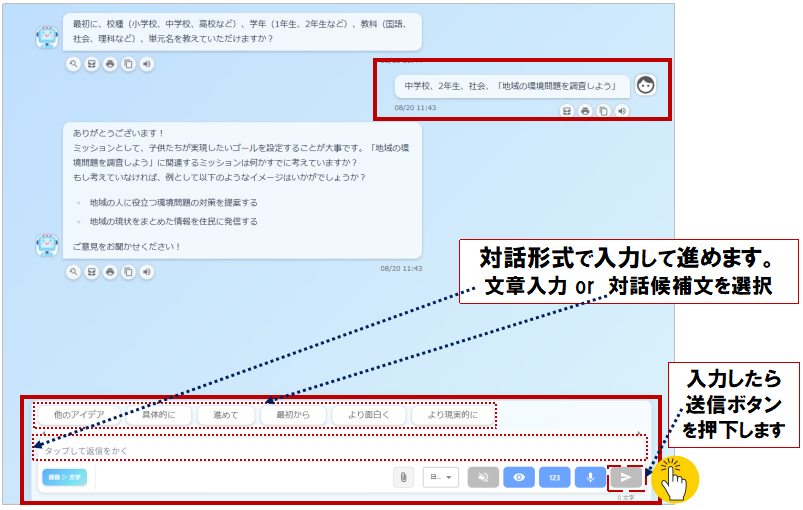The height and width of the screenshot is (510, 803).
Task: Click the save icon under the last bot message
Action: (91, 272)
